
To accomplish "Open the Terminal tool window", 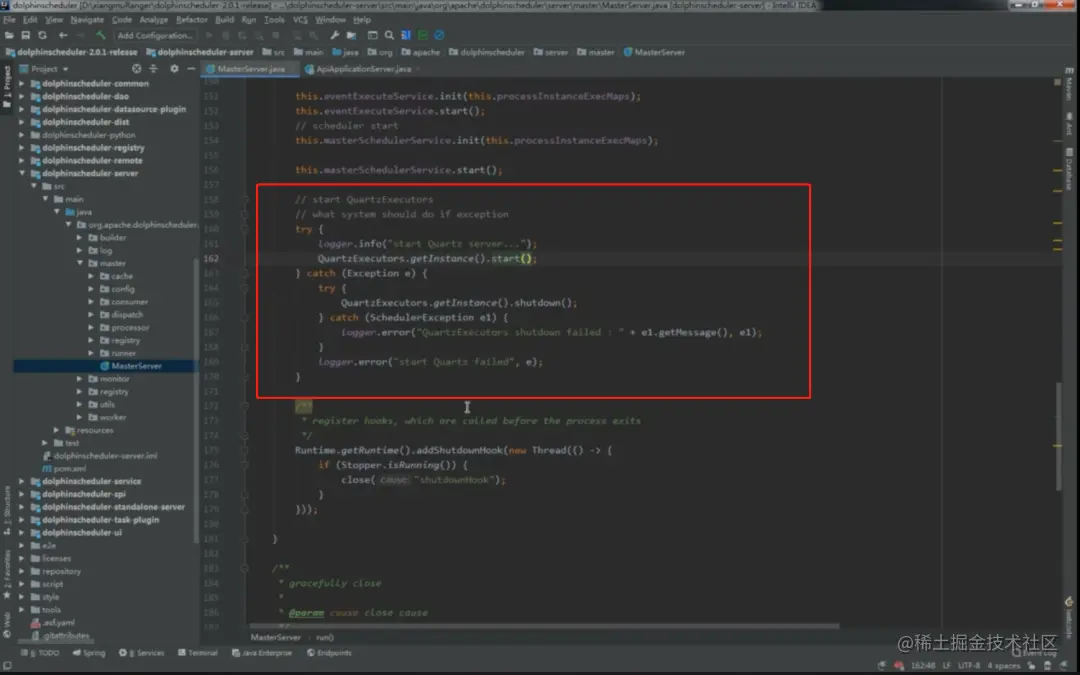I will [198, 652].
